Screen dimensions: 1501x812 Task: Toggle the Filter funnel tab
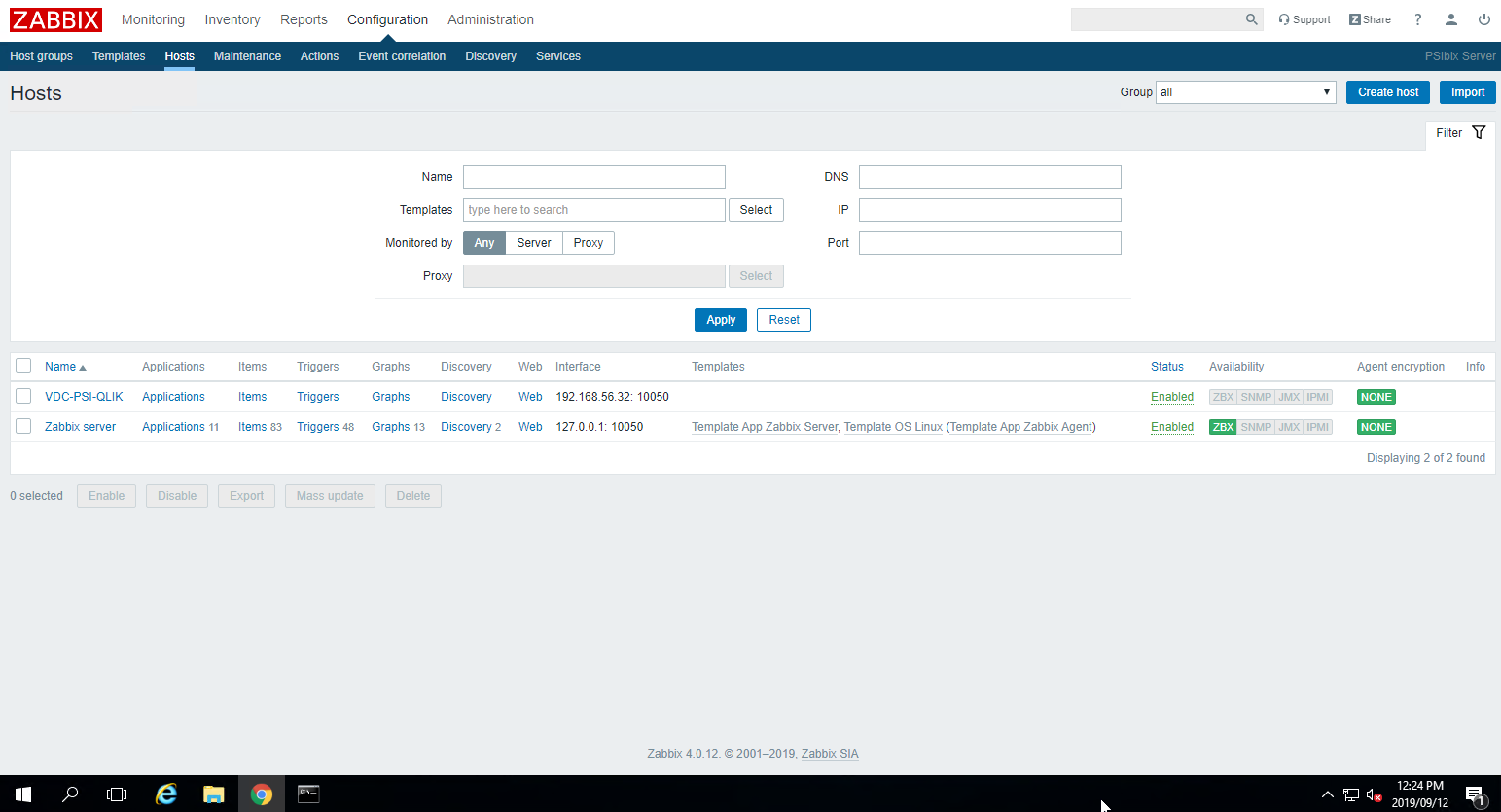(x=1460, y=133)
